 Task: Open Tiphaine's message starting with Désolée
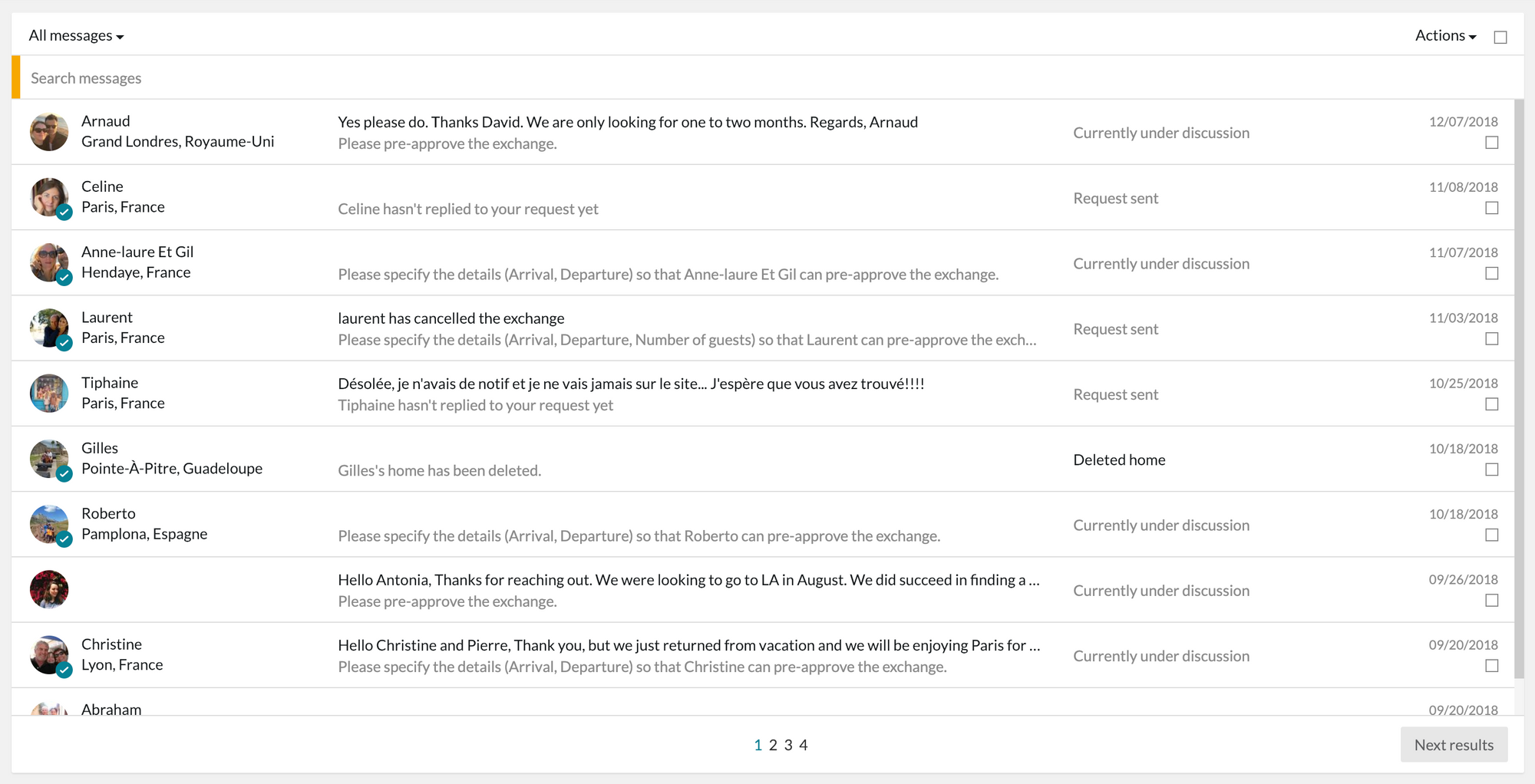coord(631,384)
